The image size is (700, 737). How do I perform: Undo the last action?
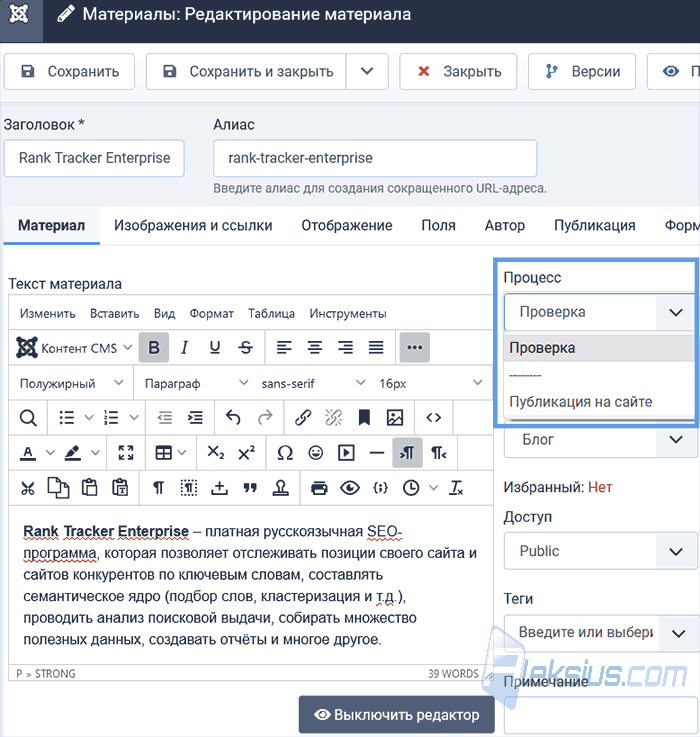click(x=233, y=417)
